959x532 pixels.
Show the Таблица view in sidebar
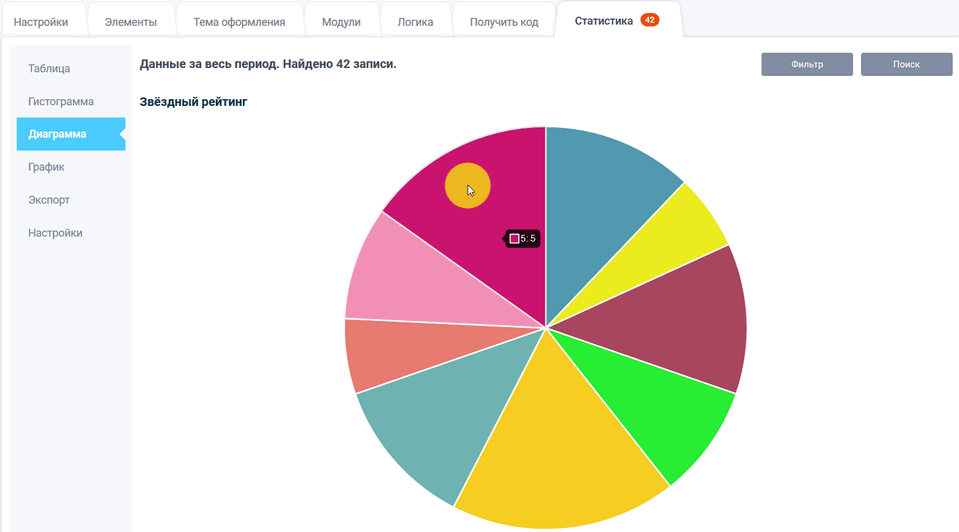[50, 69]
